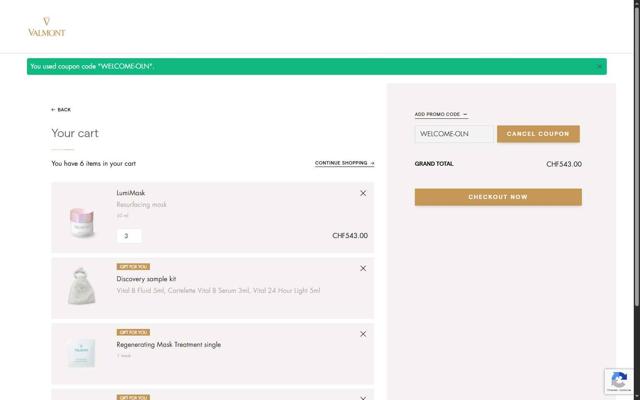The width and height of the screenshot is (640, 400).
Task: Dismiss the green coupon notification banner
Action: tap(599, 67)
